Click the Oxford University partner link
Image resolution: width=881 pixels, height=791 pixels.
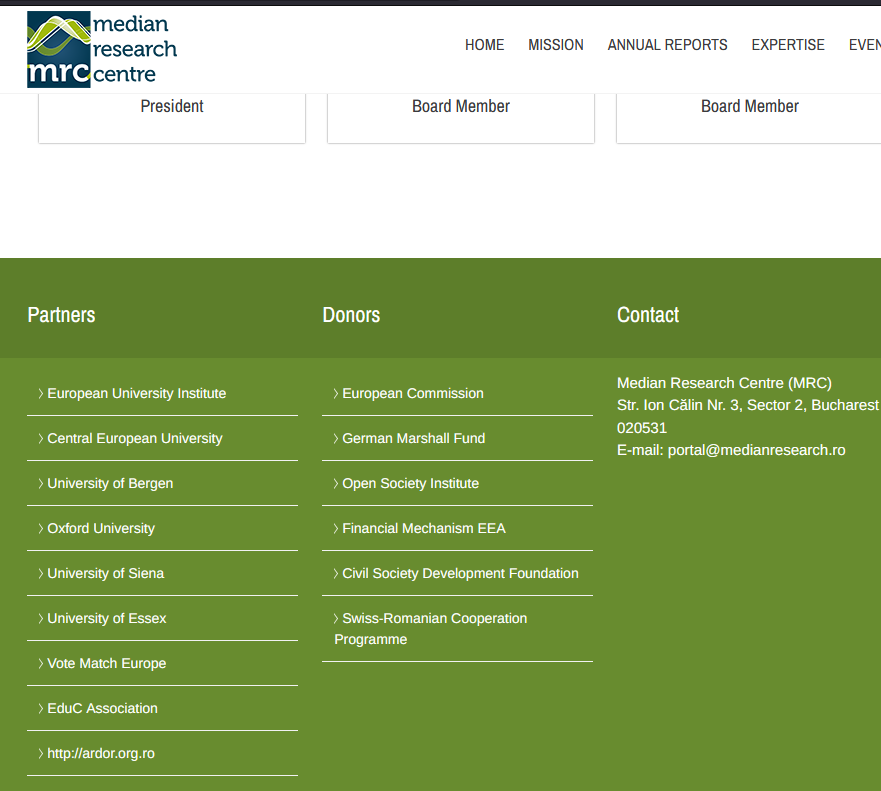(101, 528)
